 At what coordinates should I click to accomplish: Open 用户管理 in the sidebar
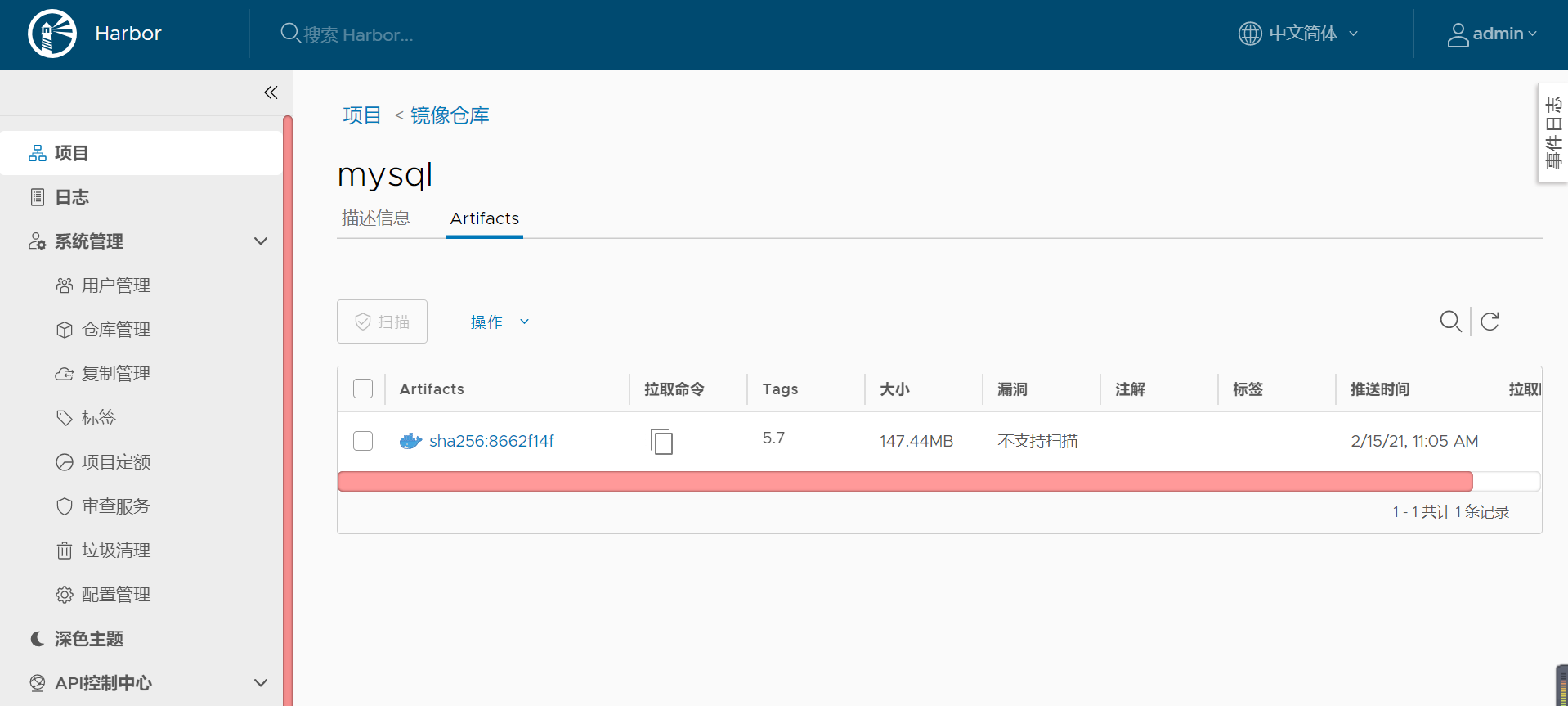116,286
